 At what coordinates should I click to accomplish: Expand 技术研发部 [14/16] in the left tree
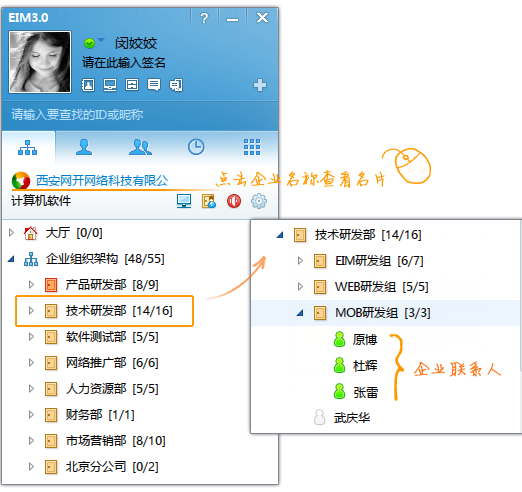[31, 311]
